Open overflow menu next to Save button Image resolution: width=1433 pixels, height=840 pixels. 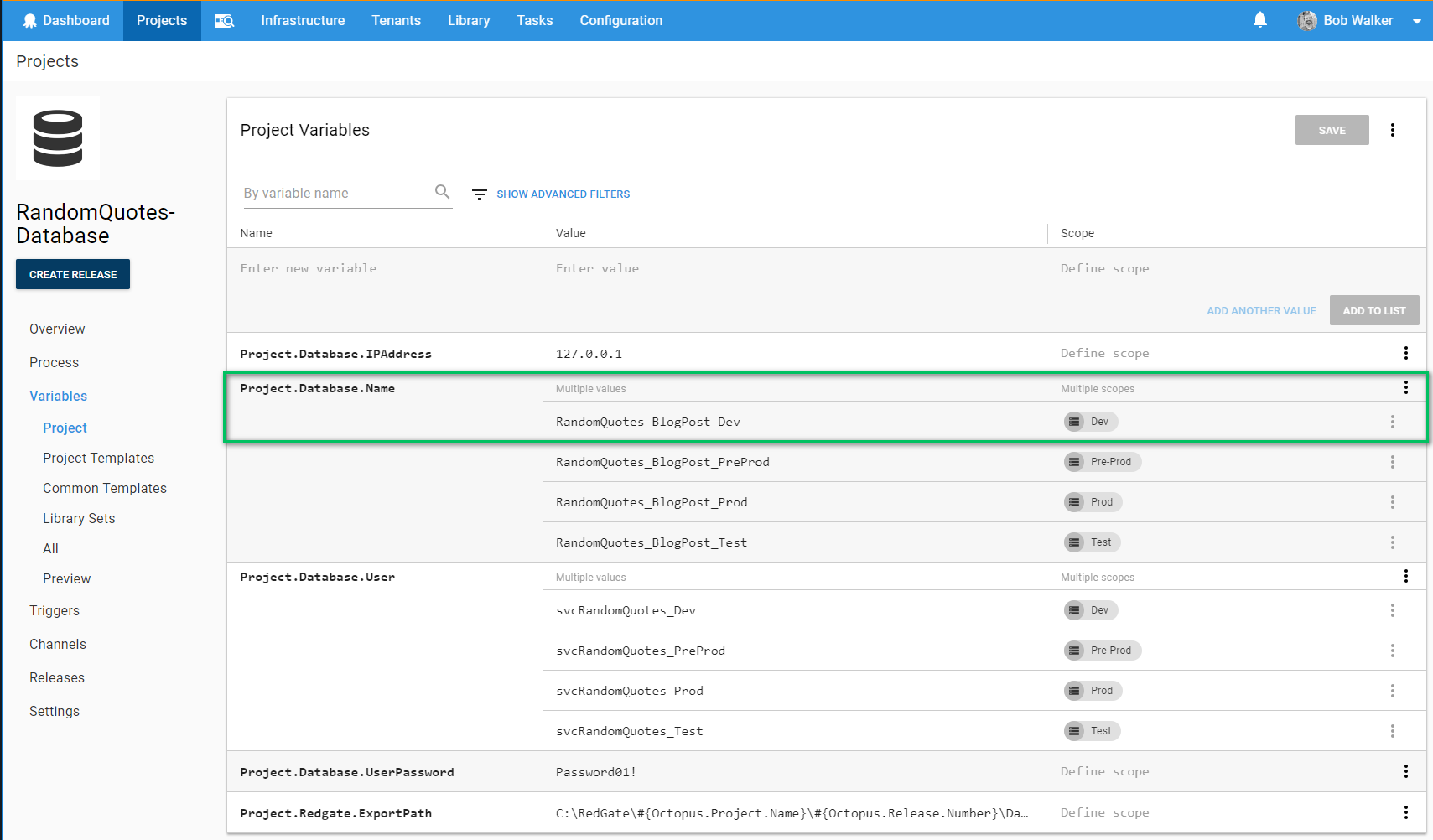pos(1392,130)
